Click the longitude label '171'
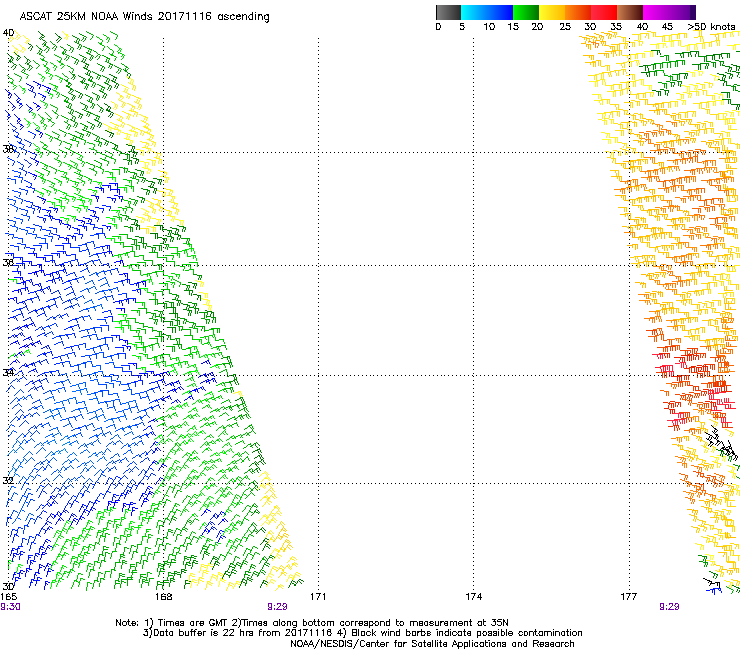The width and height of the screenshot is (740, 650). coord(318,597)
